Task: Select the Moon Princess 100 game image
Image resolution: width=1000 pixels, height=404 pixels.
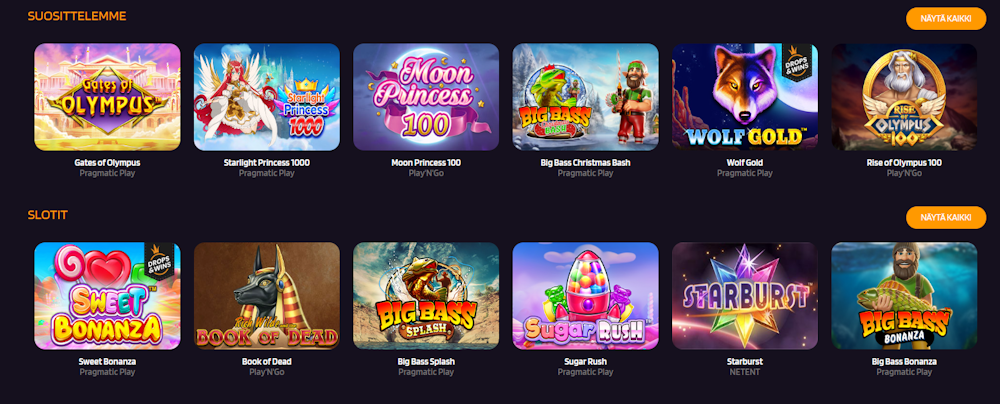Action: pos(426,97)
